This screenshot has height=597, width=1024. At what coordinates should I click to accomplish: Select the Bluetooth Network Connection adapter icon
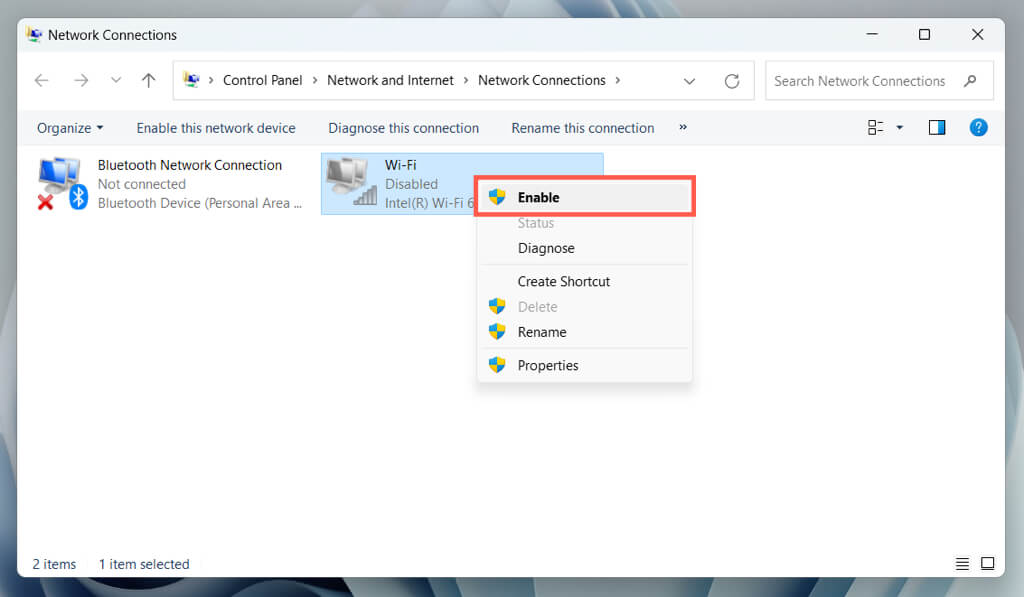pyautogui.click(x=62, y=184)
